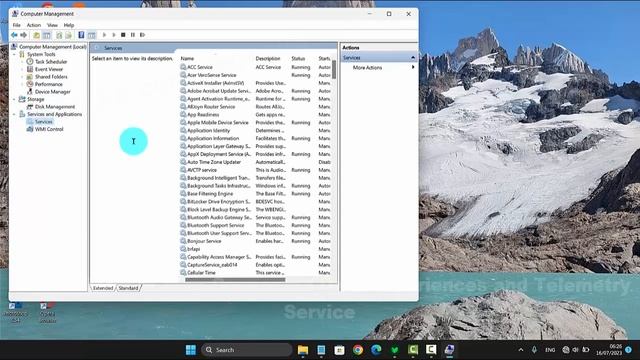Click the Restart Service toolbar icon

[142, 35]
